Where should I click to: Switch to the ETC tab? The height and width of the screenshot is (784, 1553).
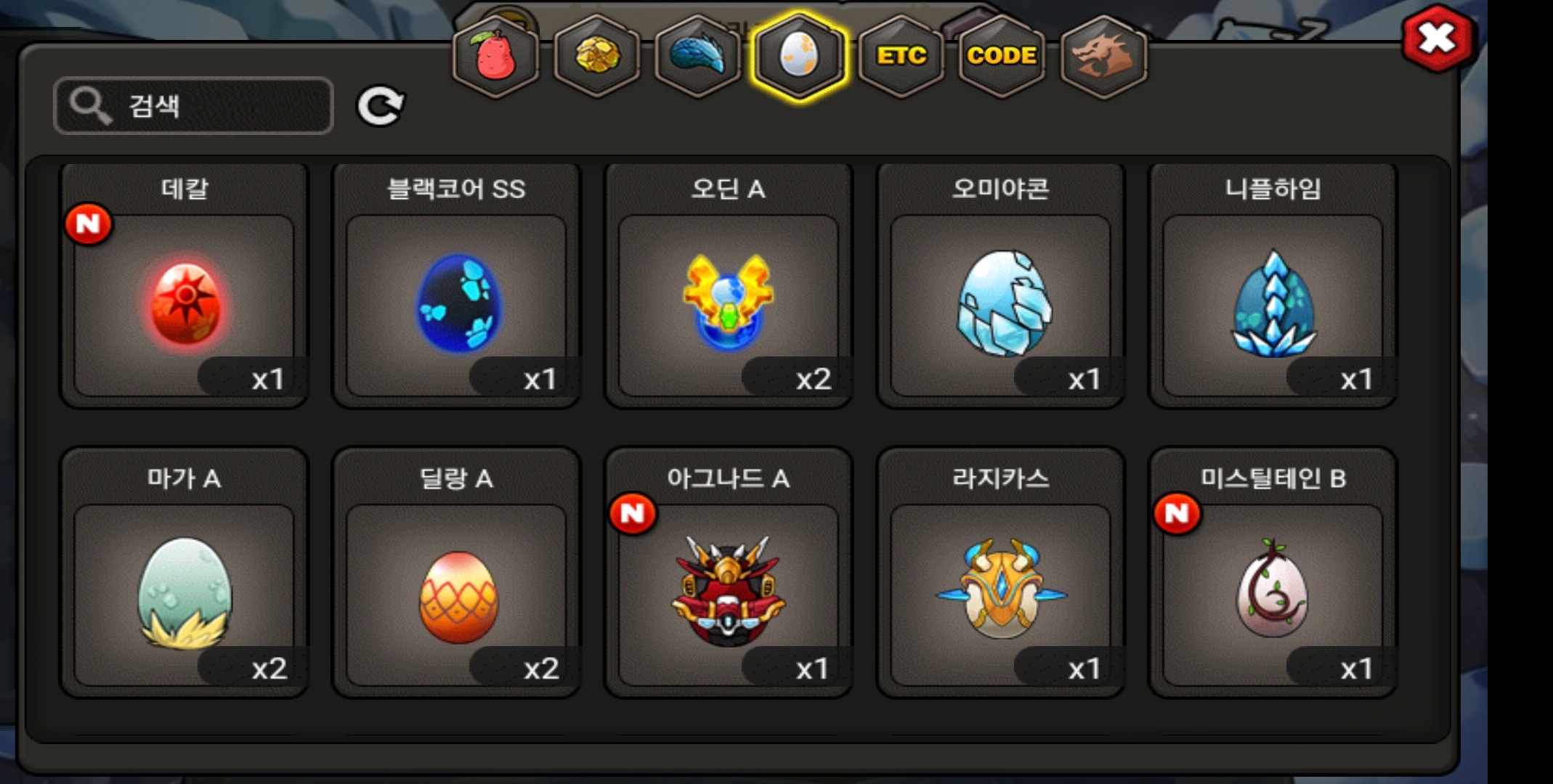coord(901,57)
